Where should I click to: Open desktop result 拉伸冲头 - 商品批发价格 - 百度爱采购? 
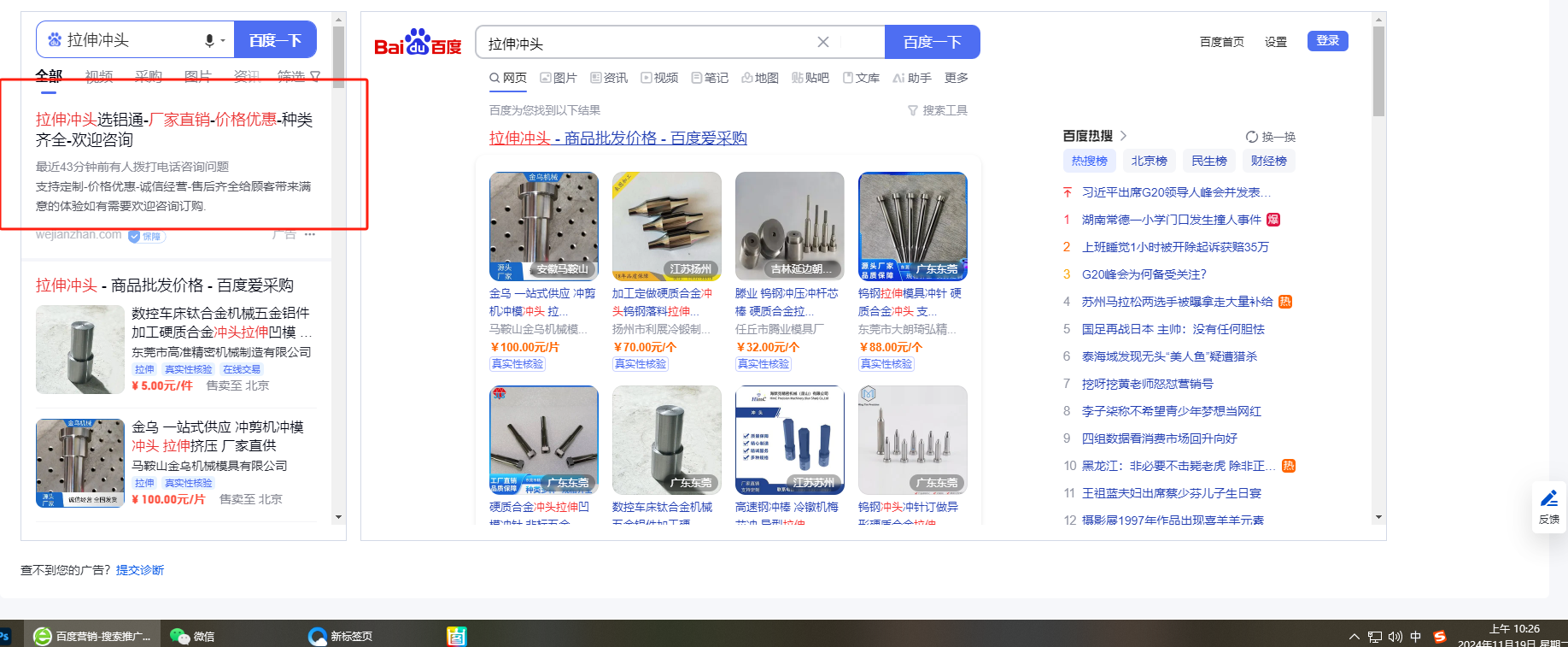click(618, 138)
